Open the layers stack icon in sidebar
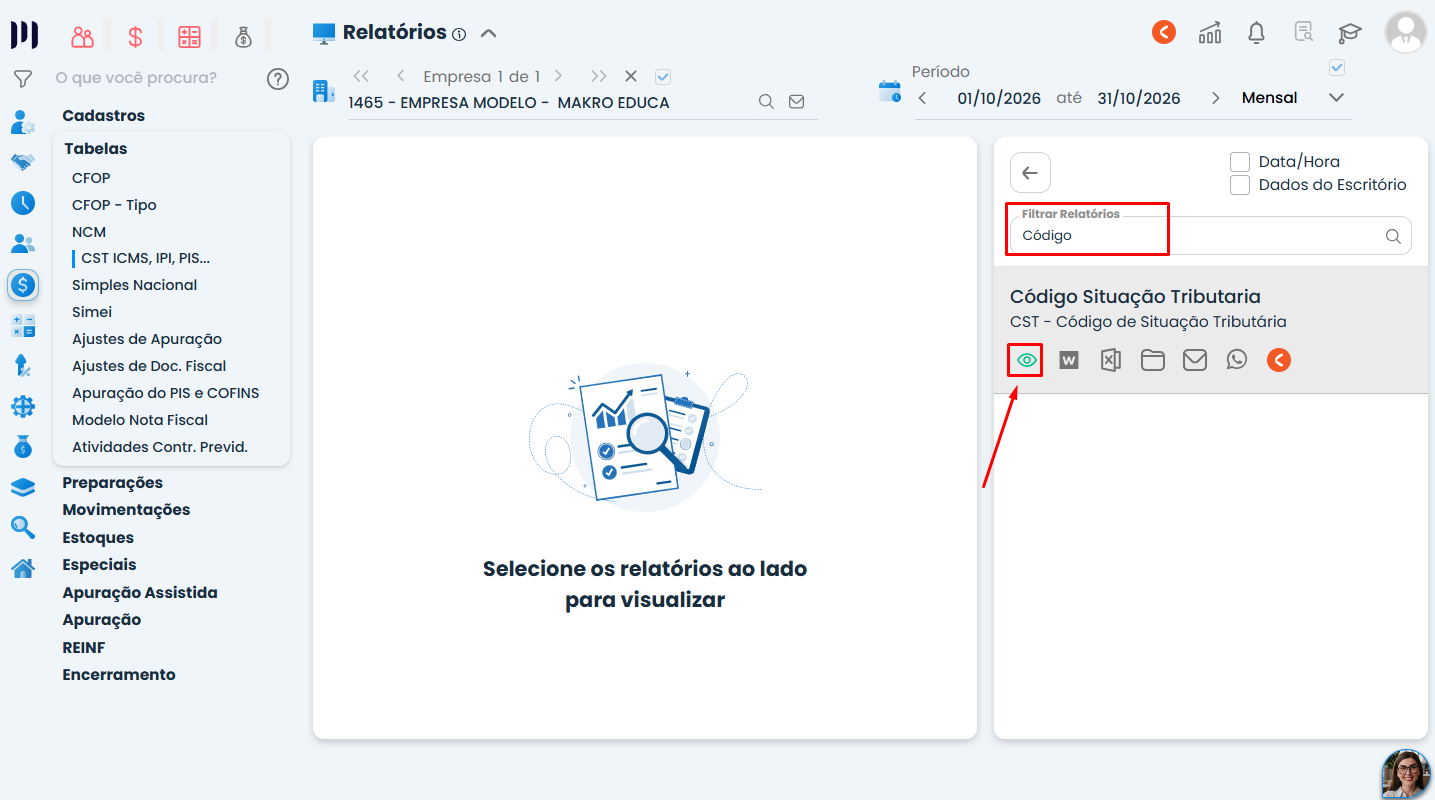This screenshot has height=800, width=1435. pos(23,487)
